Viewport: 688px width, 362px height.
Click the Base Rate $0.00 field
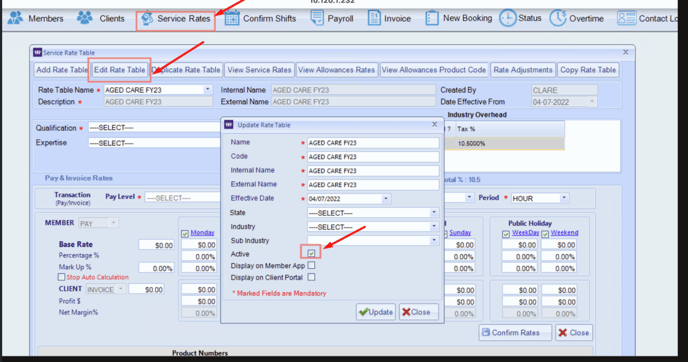click(x=157, y=245)
